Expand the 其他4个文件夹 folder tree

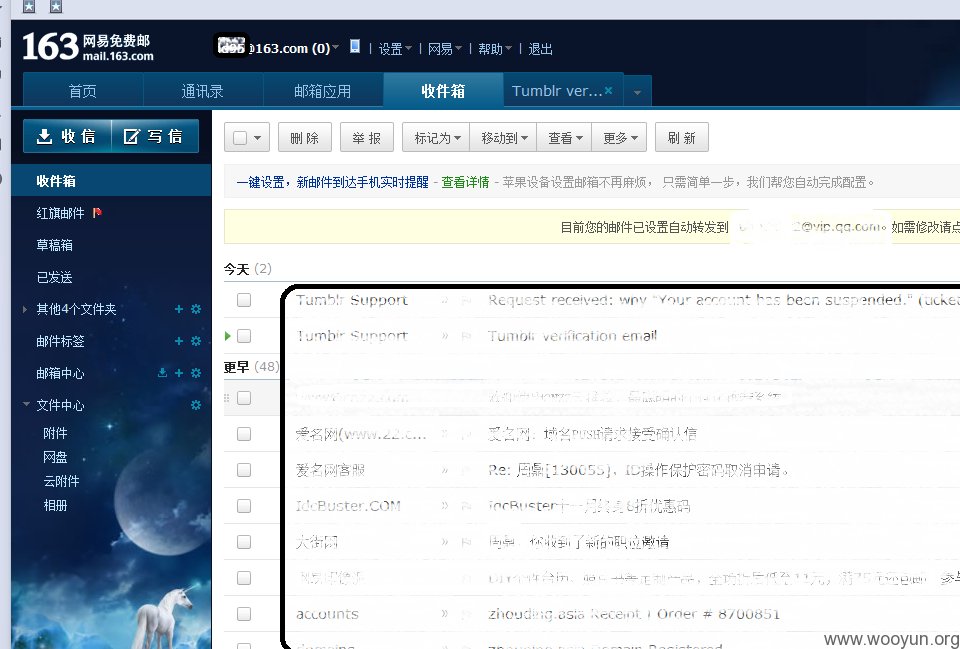24,309
